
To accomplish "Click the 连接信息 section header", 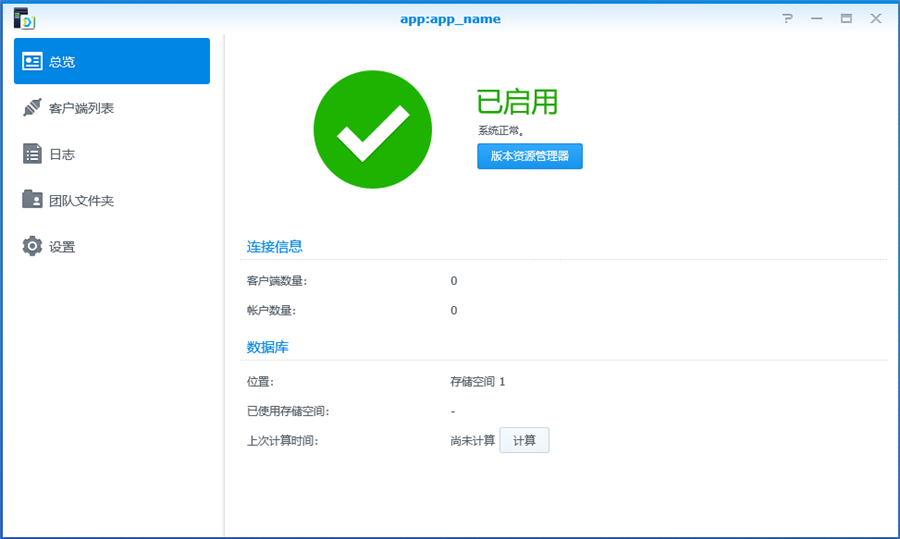I will coord(274,246).
